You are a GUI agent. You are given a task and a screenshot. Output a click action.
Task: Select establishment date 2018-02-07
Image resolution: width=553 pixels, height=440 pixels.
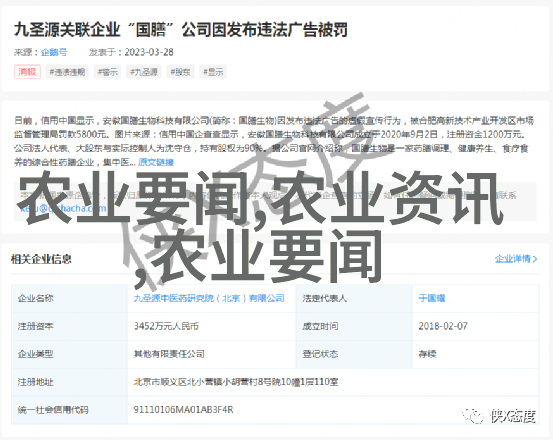[x=443, y=326]
